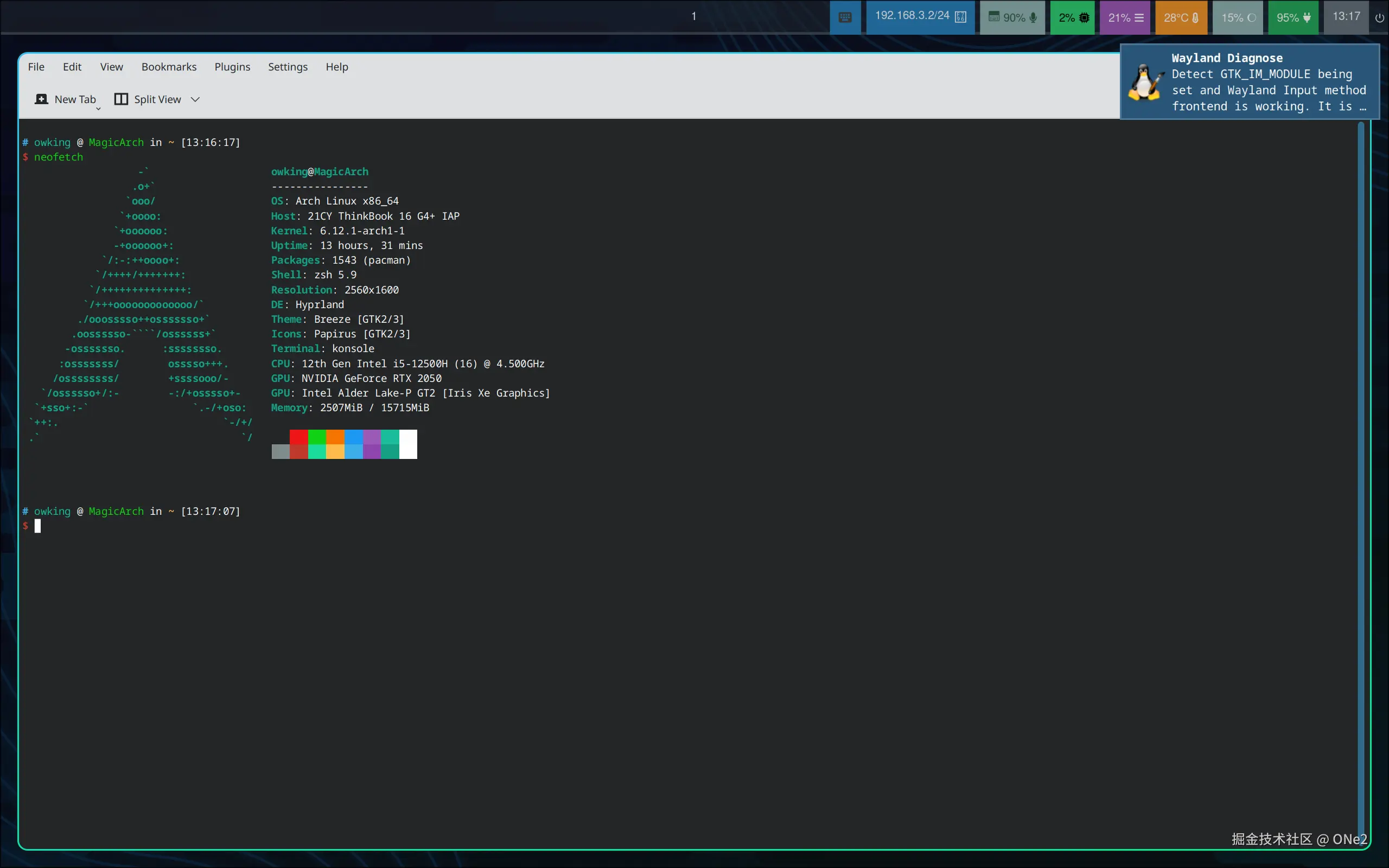1389x868 pixels.
Task: Click the red swatch in the neofetch palette
Action: coord(298,437)
